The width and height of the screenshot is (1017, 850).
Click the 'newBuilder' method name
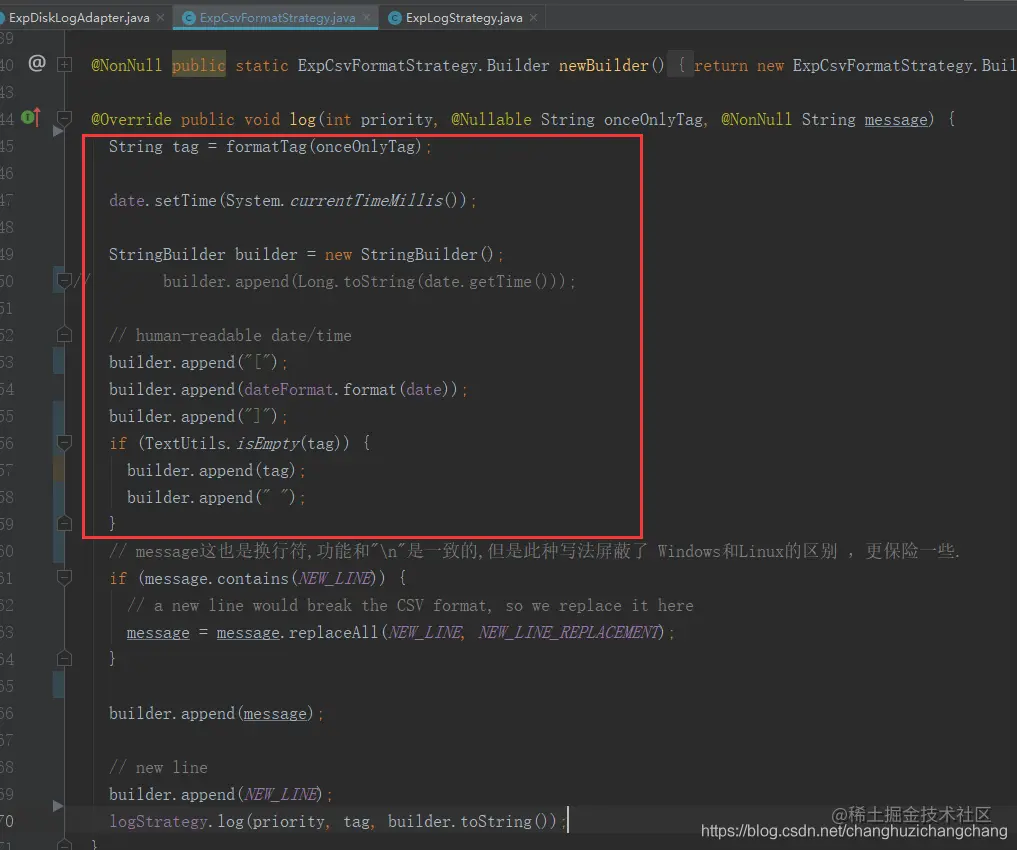pos(603,65)
